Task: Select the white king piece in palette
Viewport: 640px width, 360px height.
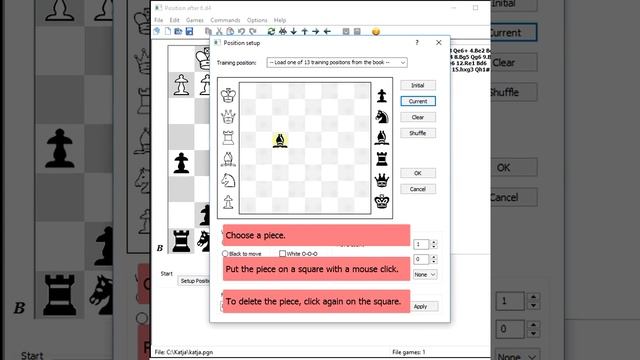Action: (228, 95)
